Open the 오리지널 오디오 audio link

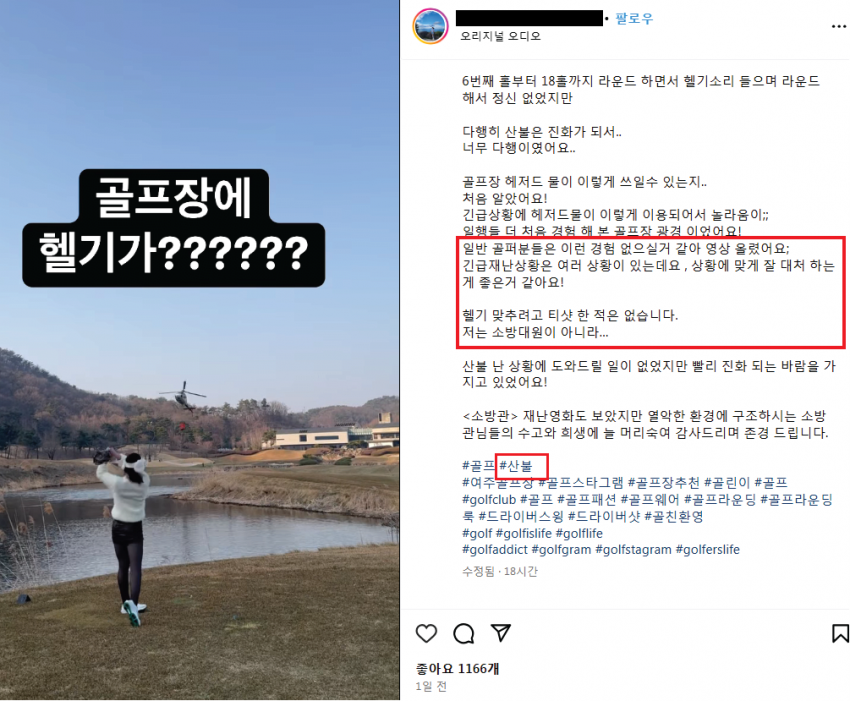[500, 36]
